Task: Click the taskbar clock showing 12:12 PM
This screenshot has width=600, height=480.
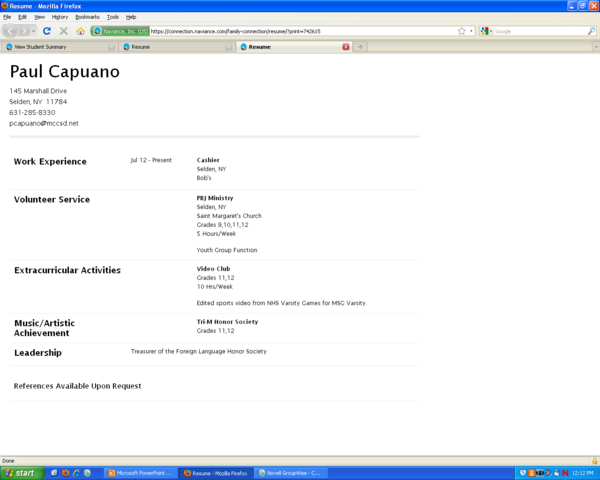Action: coord(583,473)
